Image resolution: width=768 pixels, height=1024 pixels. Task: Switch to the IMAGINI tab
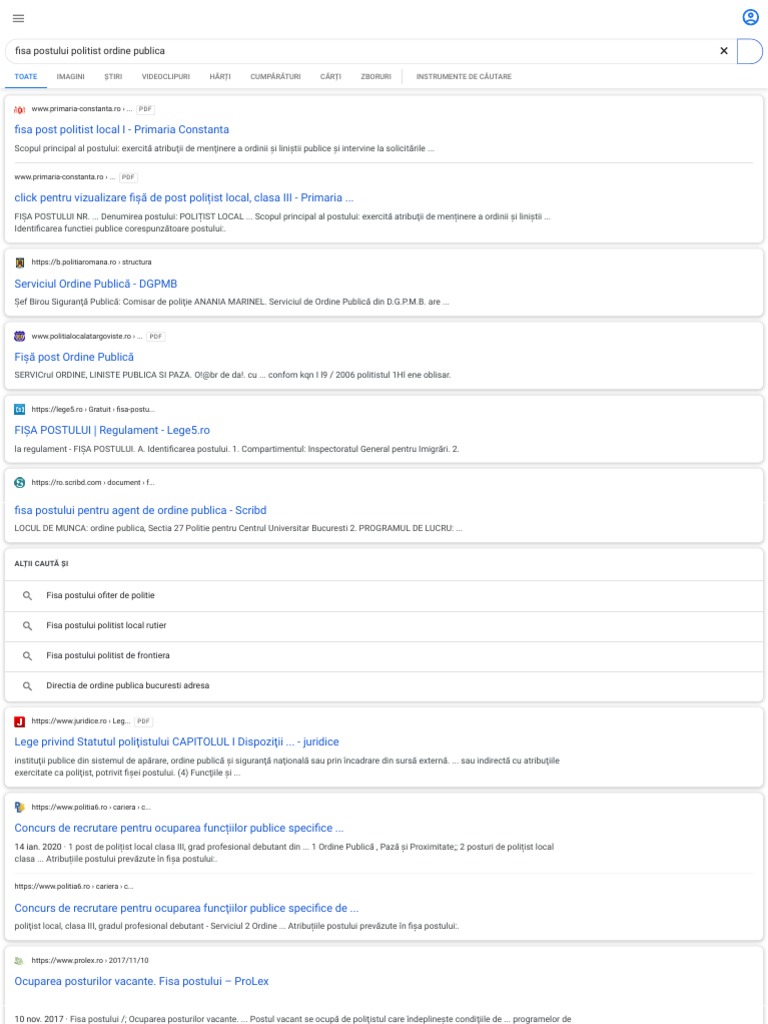coord(71,76)
